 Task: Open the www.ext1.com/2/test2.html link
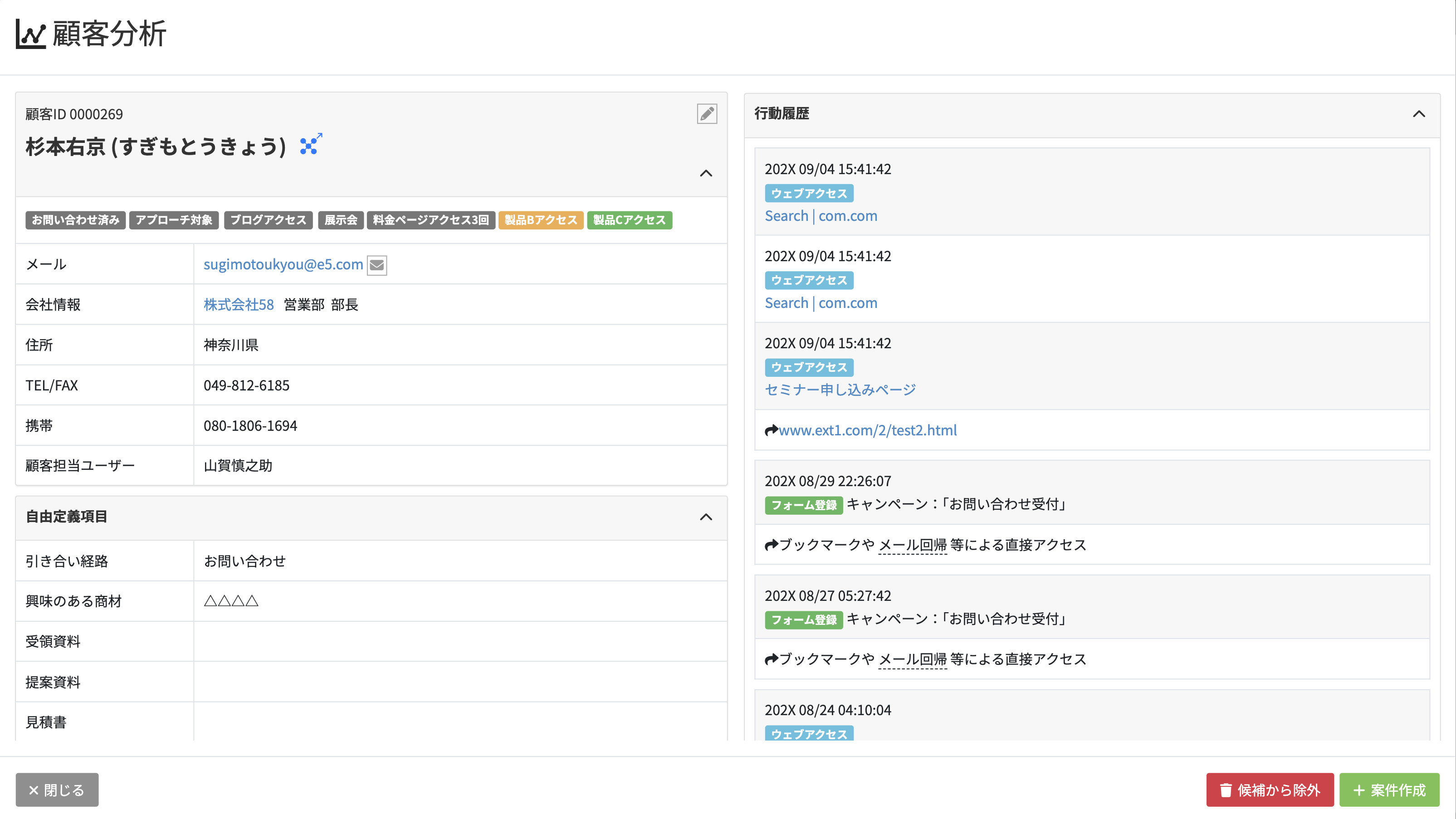(x=868, y=431)
